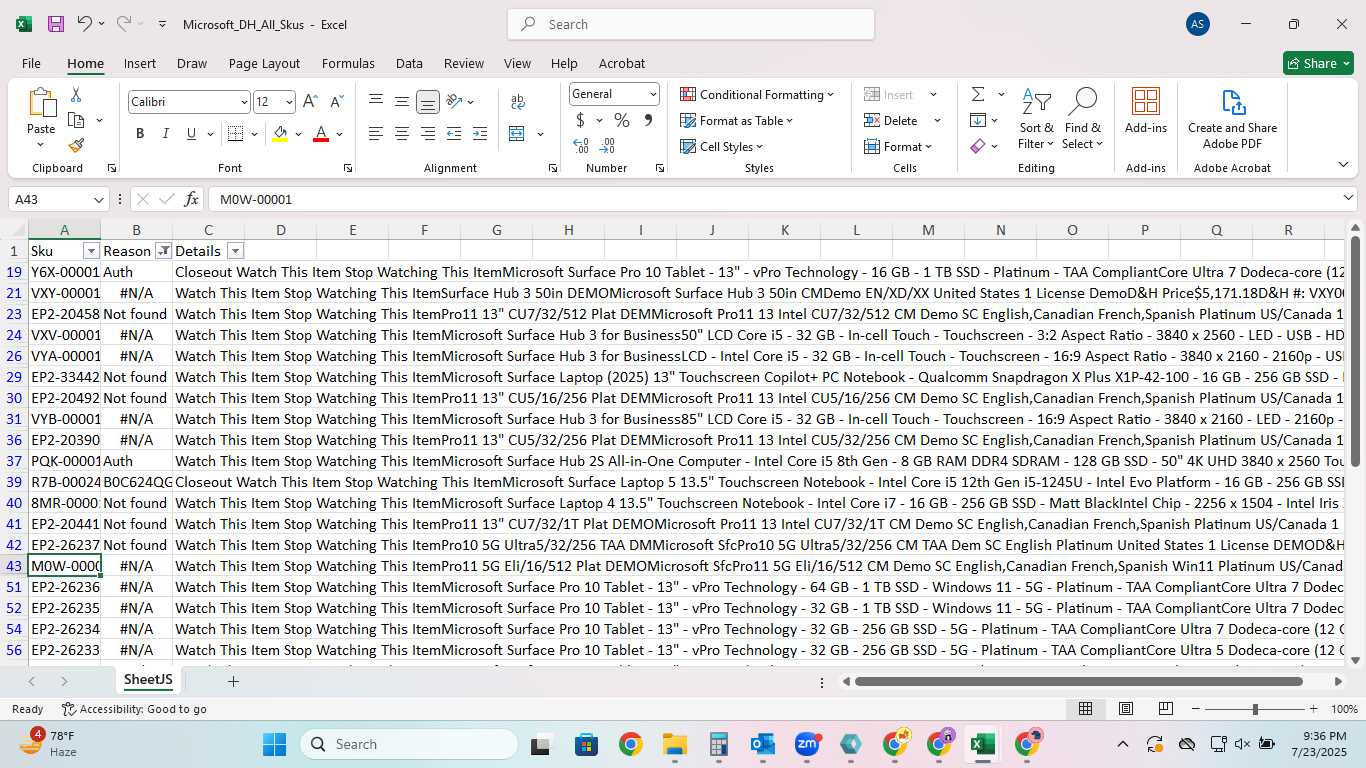This screenshot has width=1366, height=768.
Task: Toggle Italic formatting
Action: pyautogui.click(x=166, y=134)
